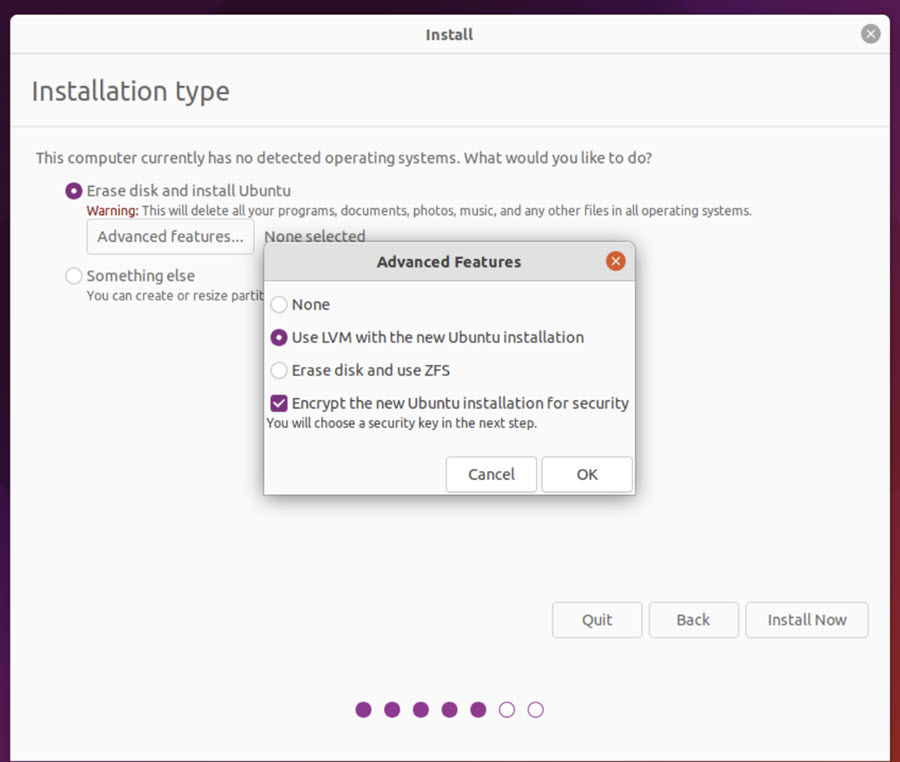
Task: Go back to the previous installer step
Action: click(x=693, y=620)
